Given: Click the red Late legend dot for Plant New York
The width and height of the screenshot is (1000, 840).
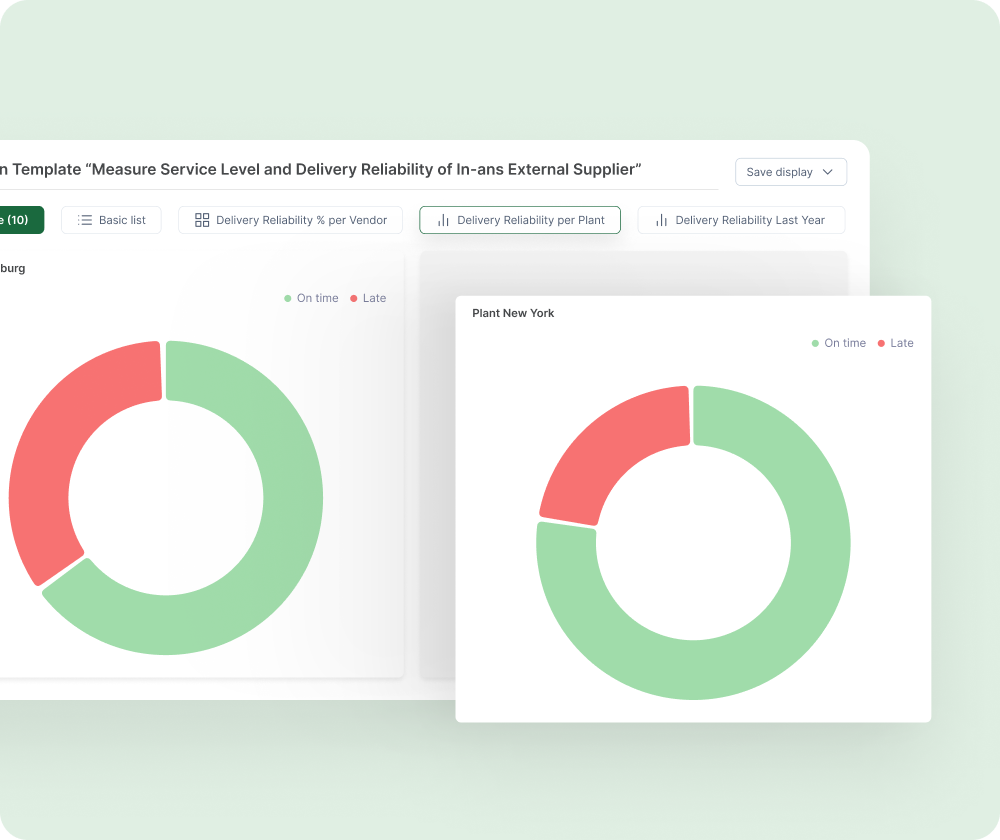Looking at the screenshot, I should pyautogui.click(x=881, y=343).
